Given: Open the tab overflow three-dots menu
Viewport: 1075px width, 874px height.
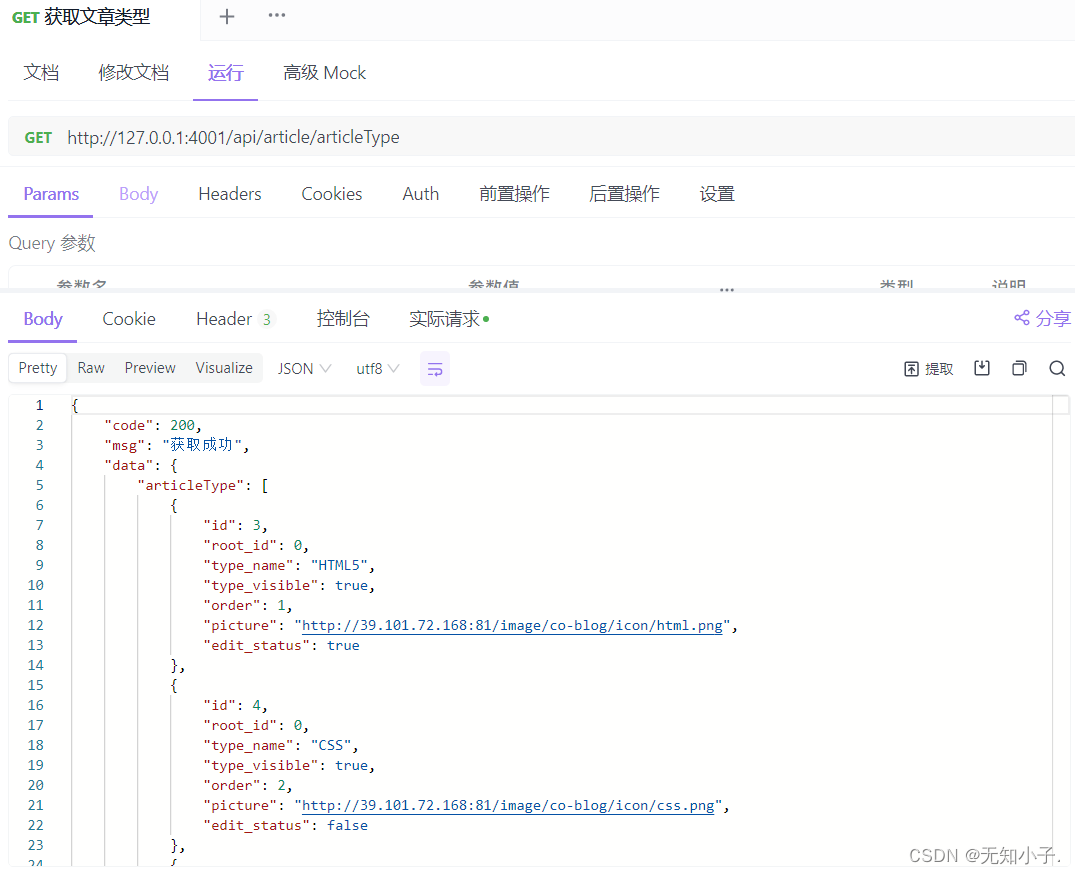Looking at the screenshot, I should 277,15.
